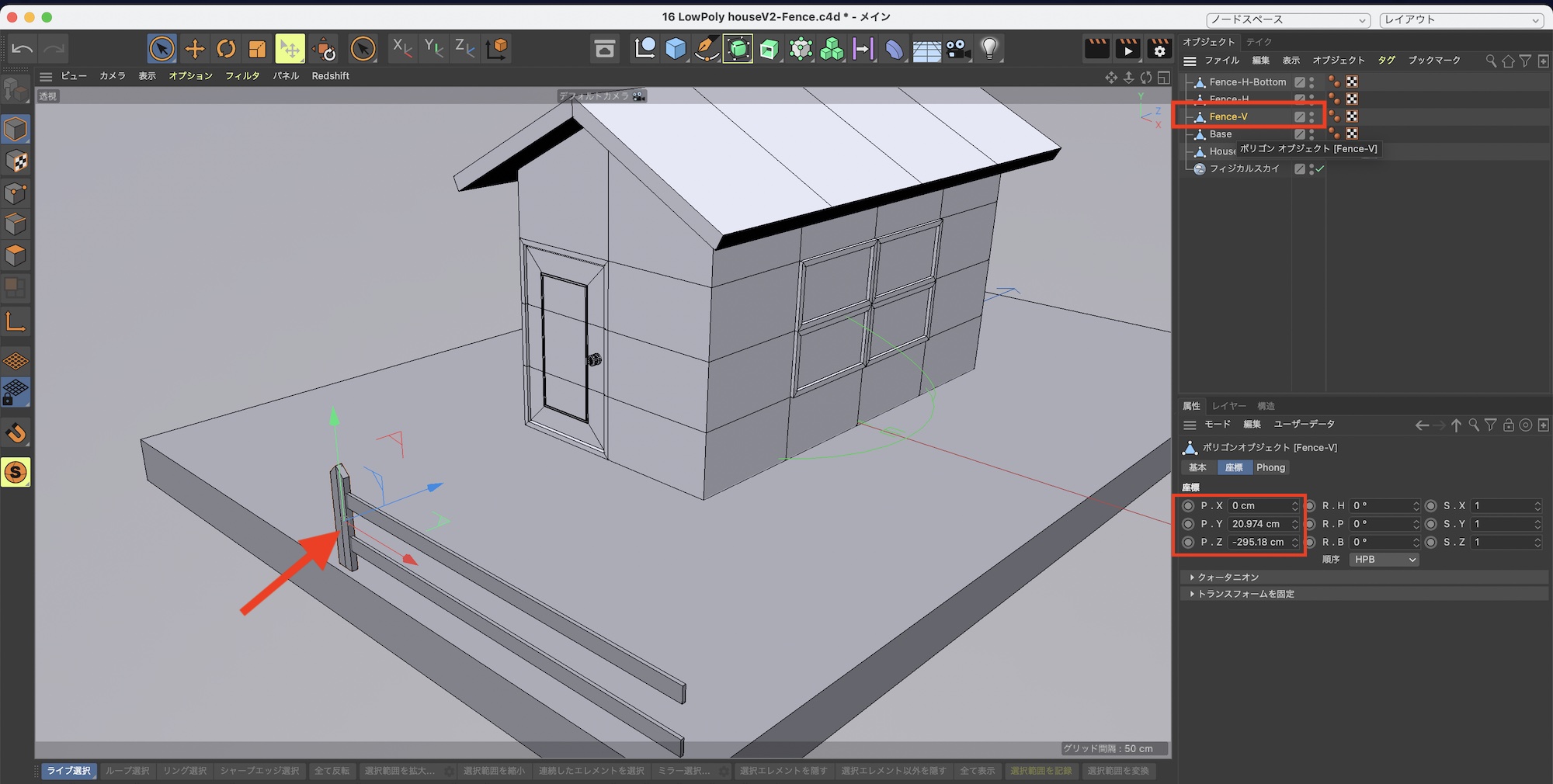Select the Move tool in the toolbar
The image size is (1553, 784).
194,49
